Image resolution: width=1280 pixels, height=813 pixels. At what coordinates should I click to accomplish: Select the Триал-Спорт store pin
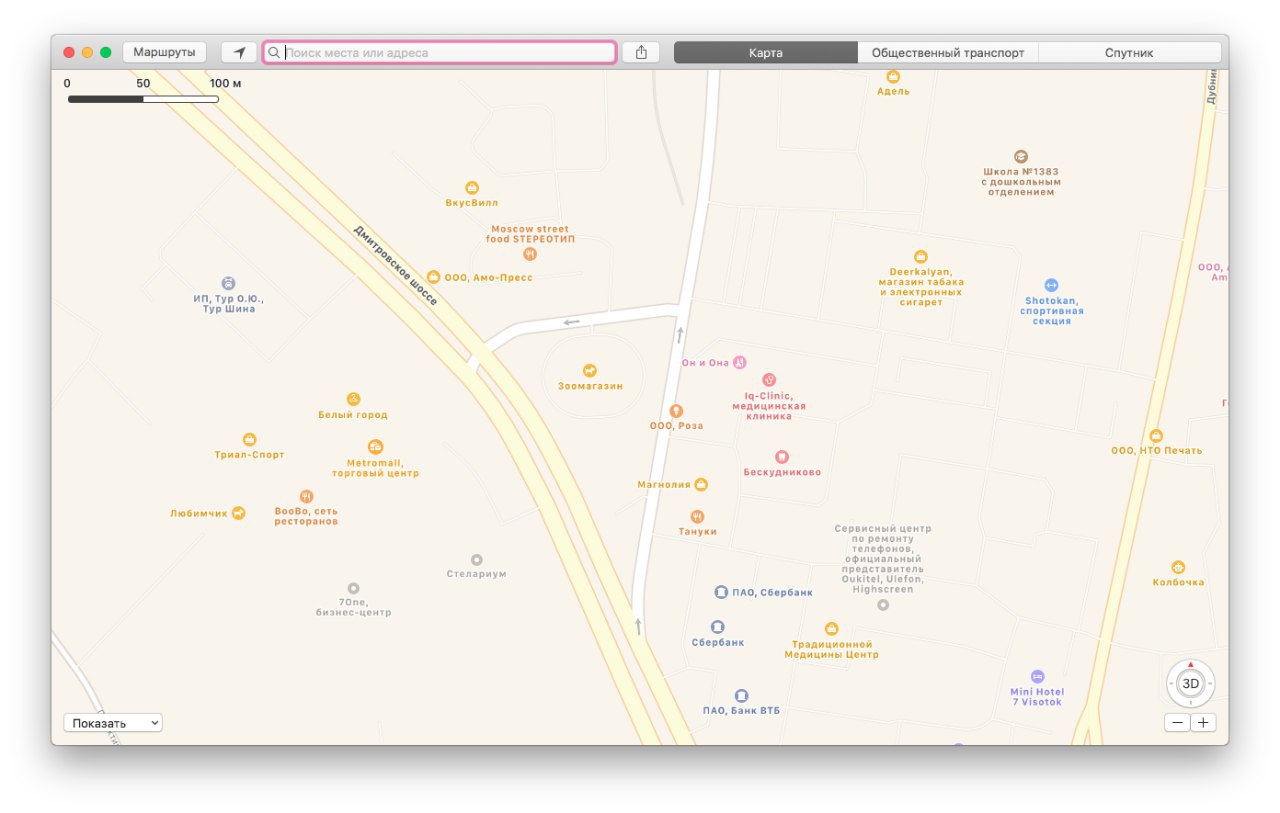[250, 439]
